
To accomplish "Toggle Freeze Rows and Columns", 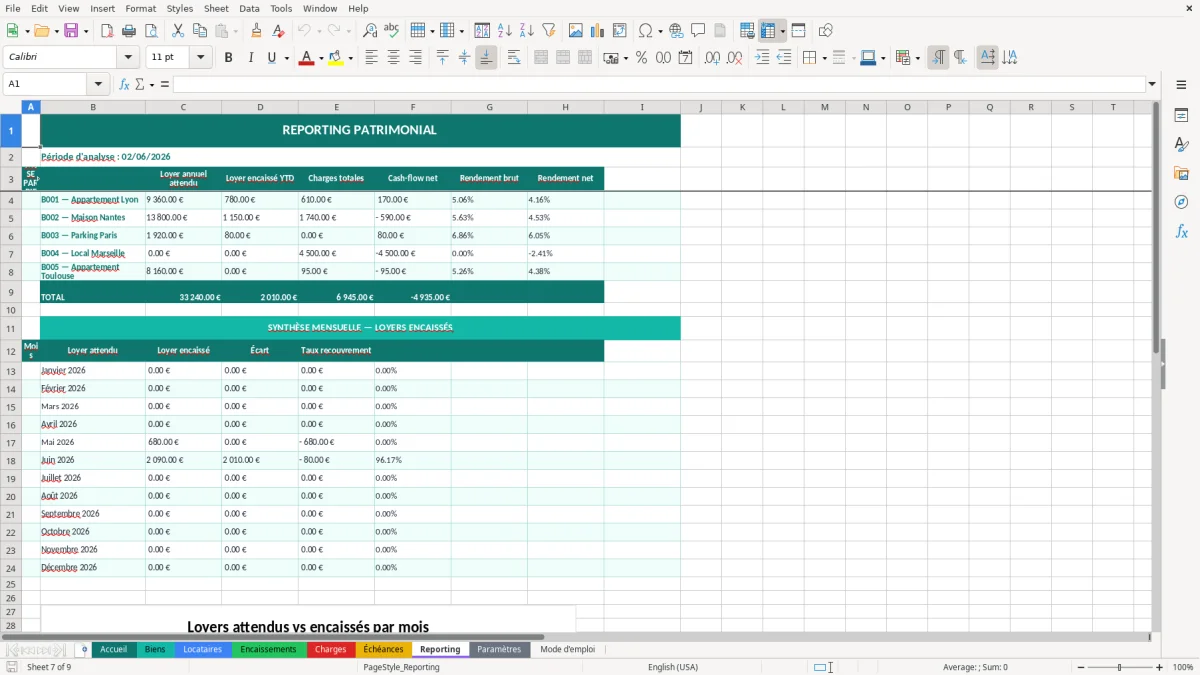I will [x=768, y=31].
